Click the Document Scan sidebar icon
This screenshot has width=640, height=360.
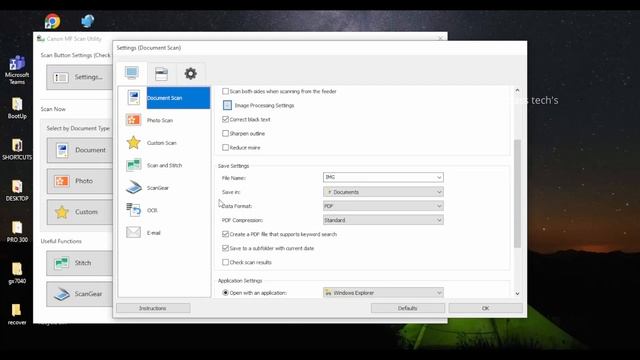click(x=133, y=98)
